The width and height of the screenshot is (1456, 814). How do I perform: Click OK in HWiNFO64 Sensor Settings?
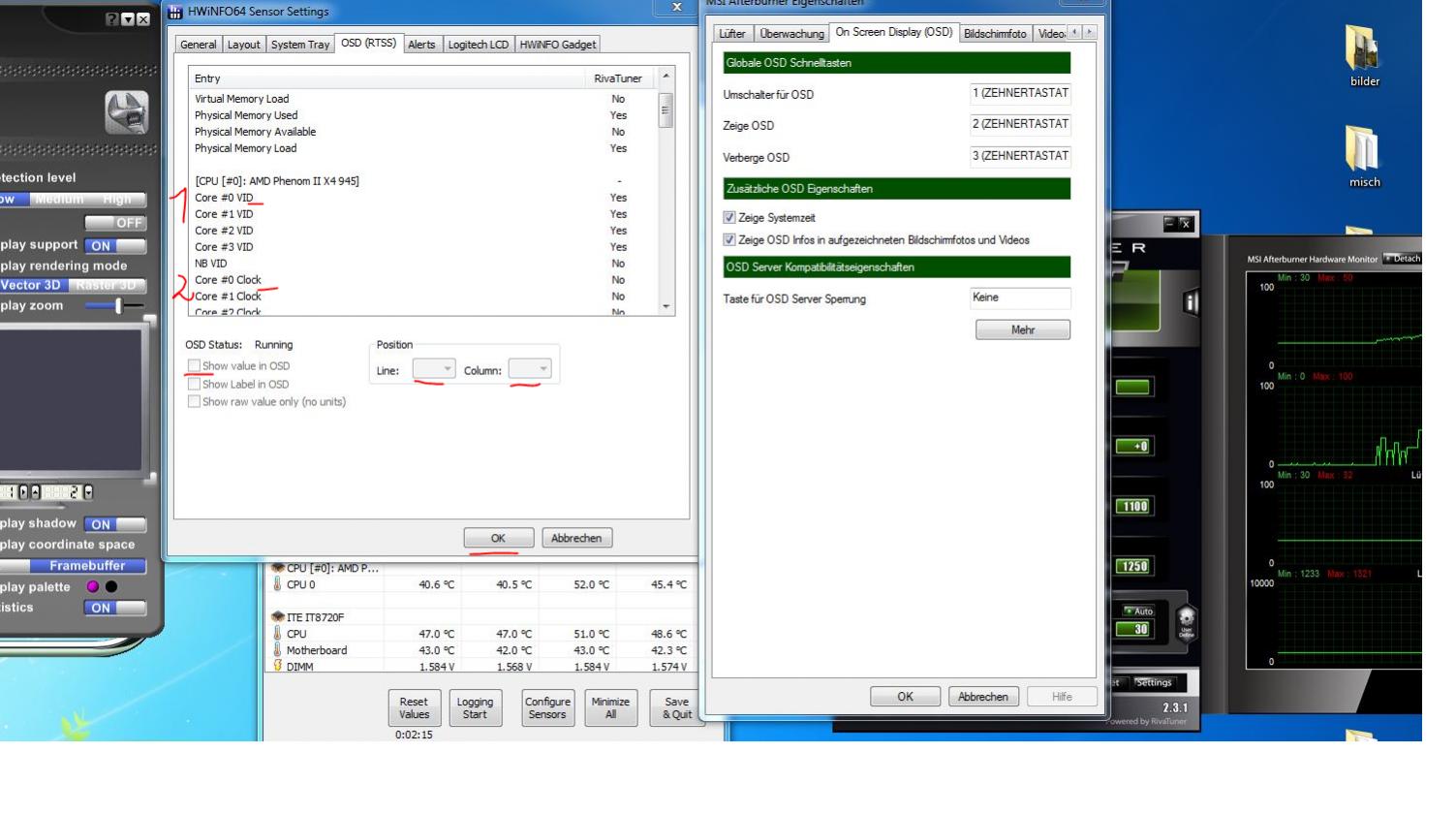[498, 538]
